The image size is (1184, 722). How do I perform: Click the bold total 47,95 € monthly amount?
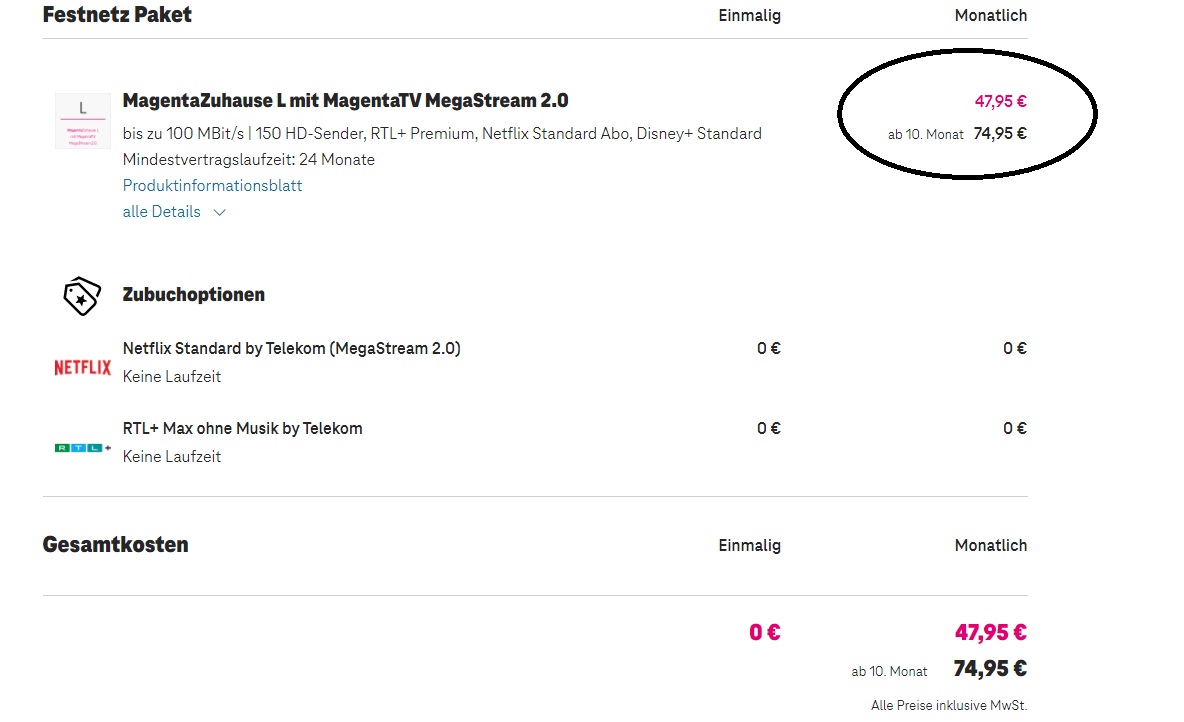pyautogui.click(x=990, y=632)
